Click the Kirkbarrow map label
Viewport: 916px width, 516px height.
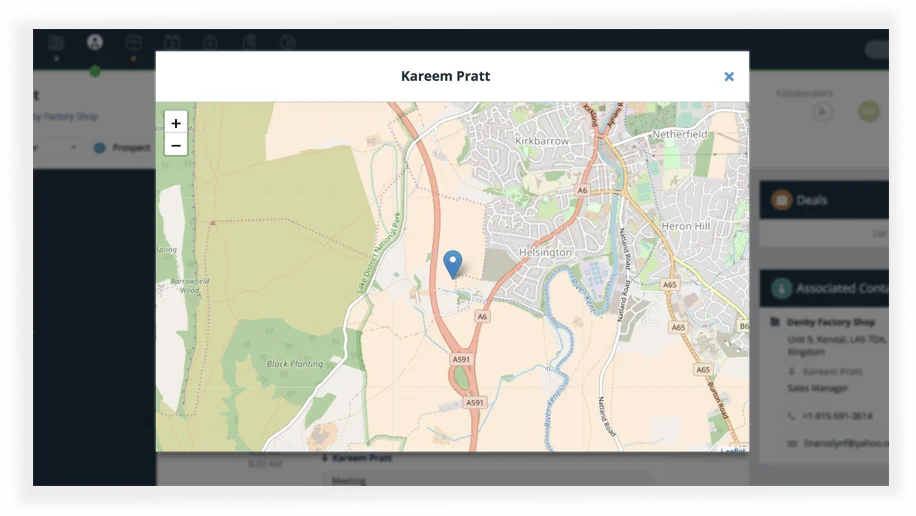[x=542, y=141]
